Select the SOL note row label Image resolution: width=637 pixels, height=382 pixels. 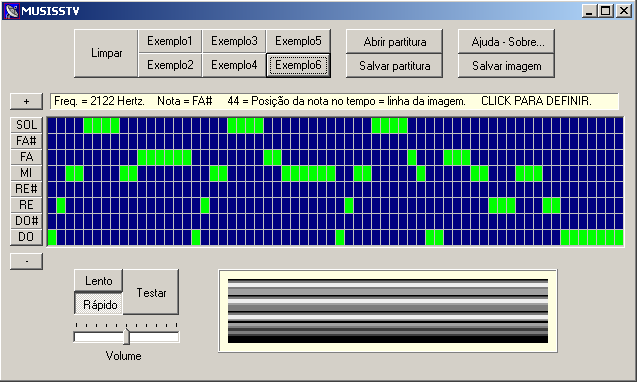[26, 125]
